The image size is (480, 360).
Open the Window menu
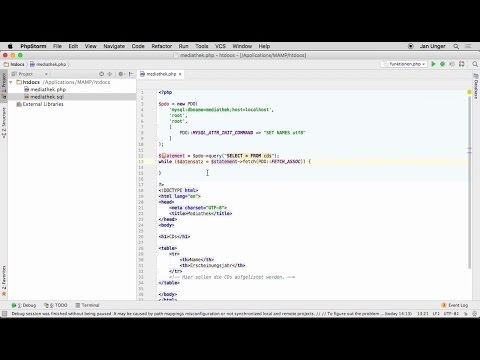pyautogui.click(x=242, y=46)
